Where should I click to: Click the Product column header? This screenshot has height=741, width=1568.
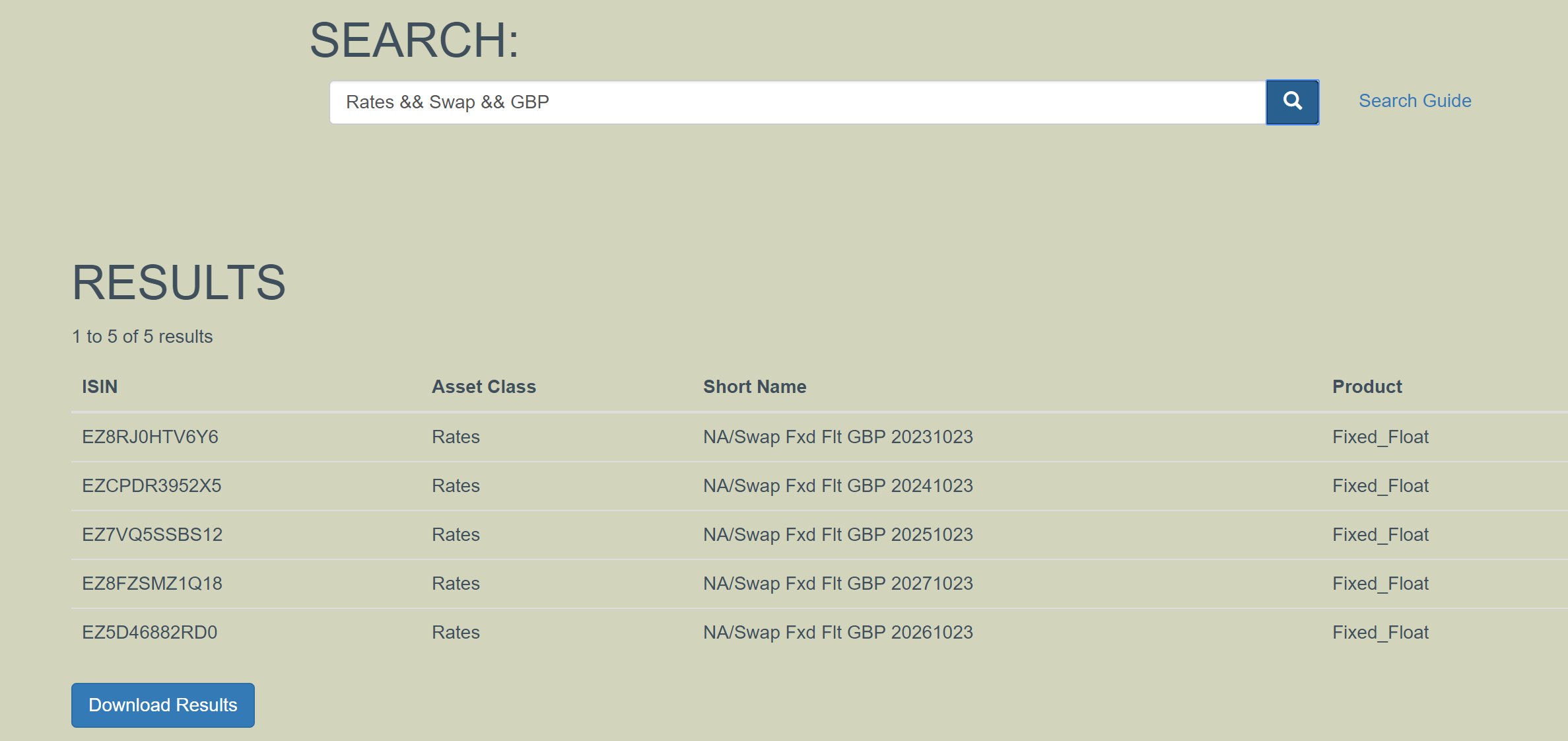pos(1367,386)
